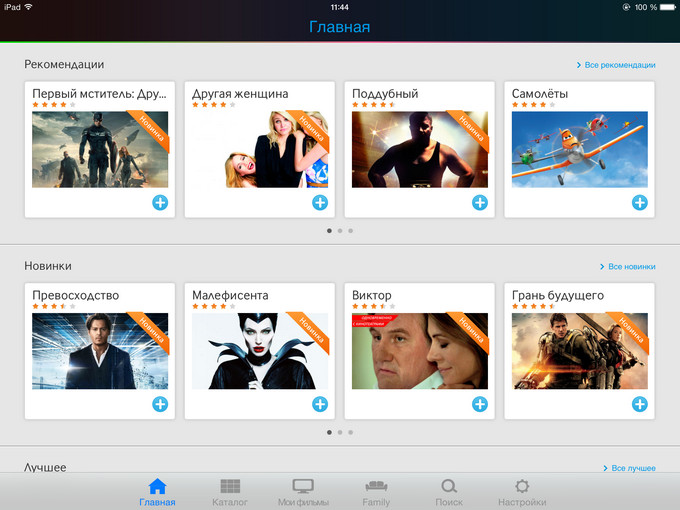Tap the Wi-Fi icon in status bar
This screenshot has height=510, width=680.
29,7
